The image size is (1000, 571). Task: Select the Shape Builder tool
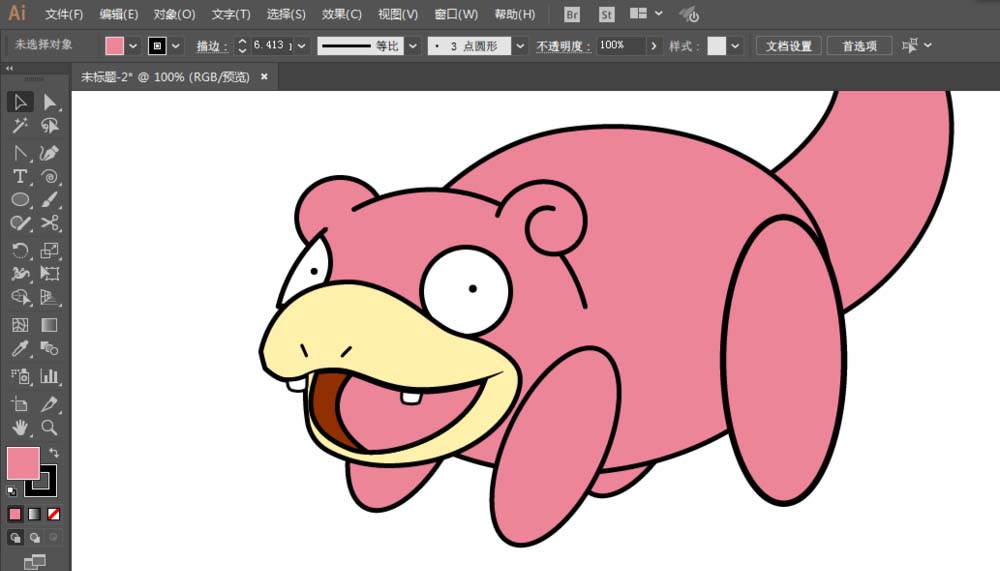tap(20, 297)
